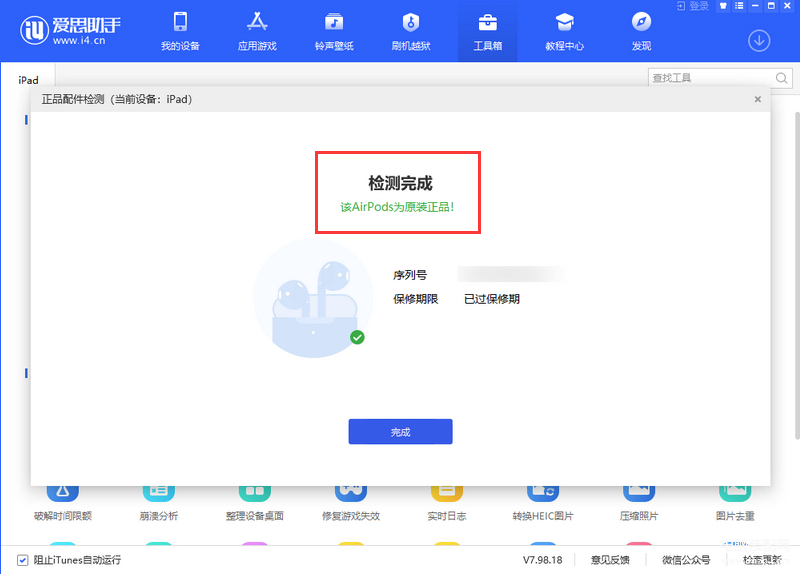
Task: Open the 教程中心 tab
Action: pyautogui.click(x=564, y=32)
